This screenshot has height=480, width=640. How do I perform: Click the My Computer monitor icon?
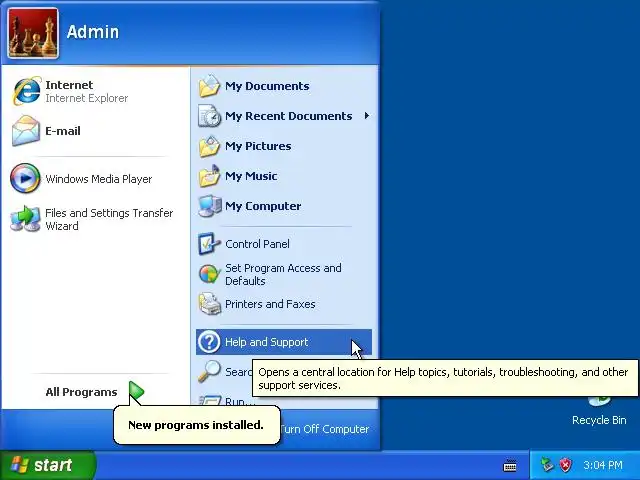(210, 206)
